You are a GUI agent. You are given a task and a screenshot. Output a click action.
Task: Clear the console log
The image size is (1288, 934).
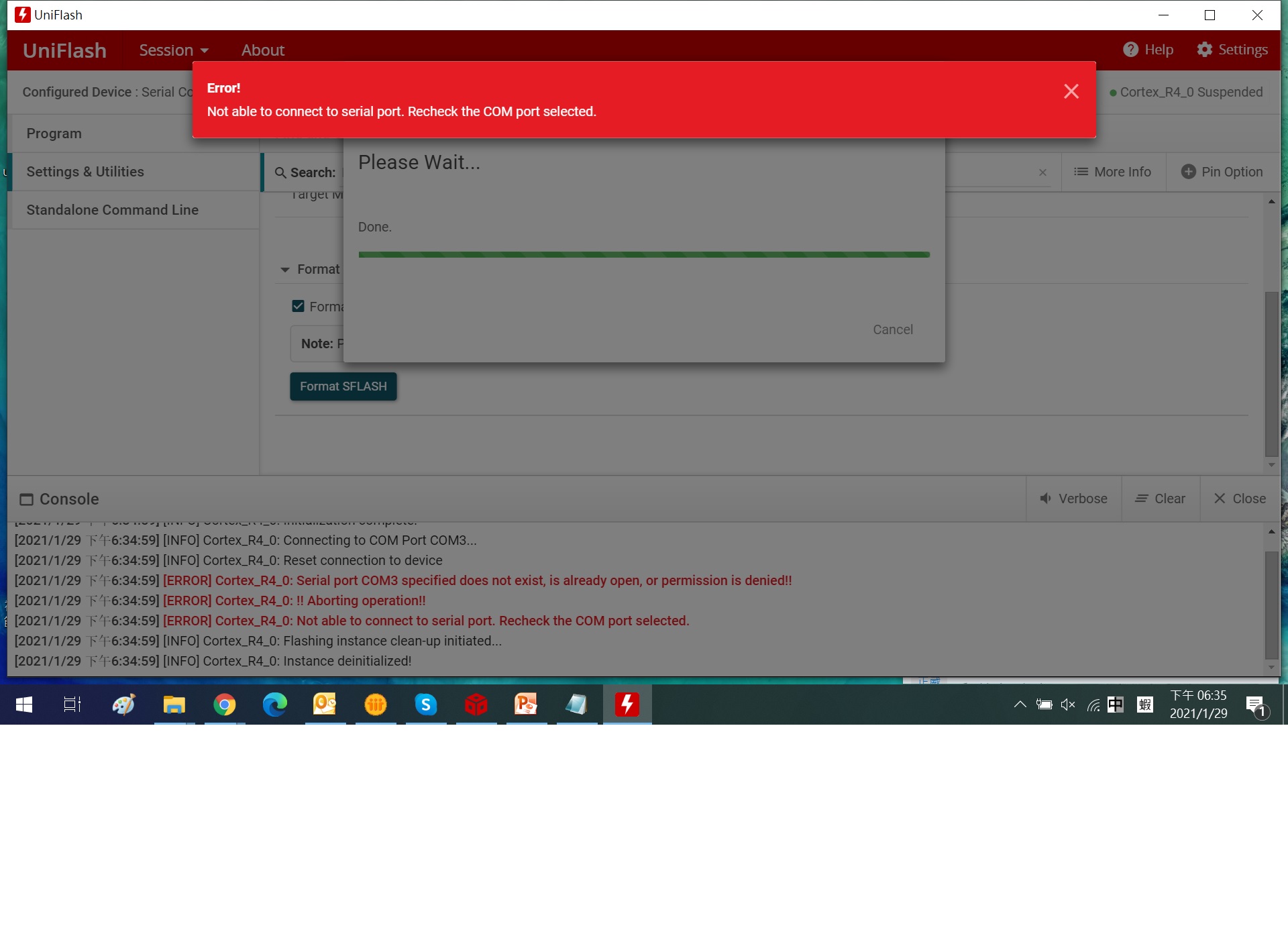click(1161, 499)
